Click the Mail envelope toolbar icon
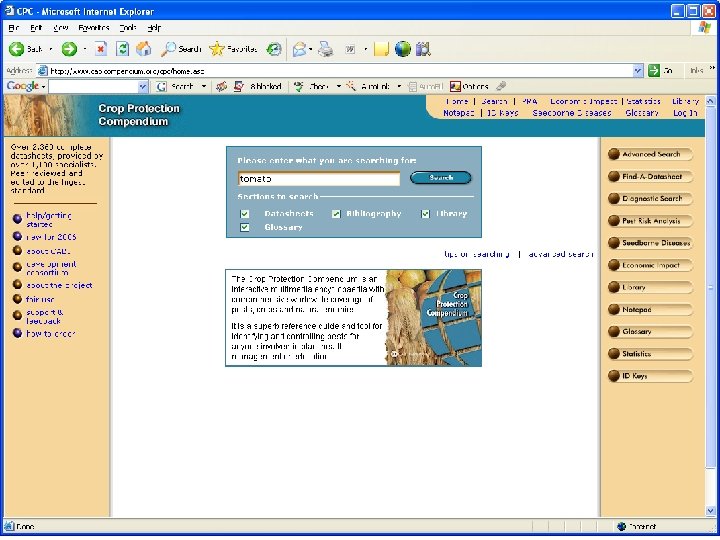 (x=299, y=49)
